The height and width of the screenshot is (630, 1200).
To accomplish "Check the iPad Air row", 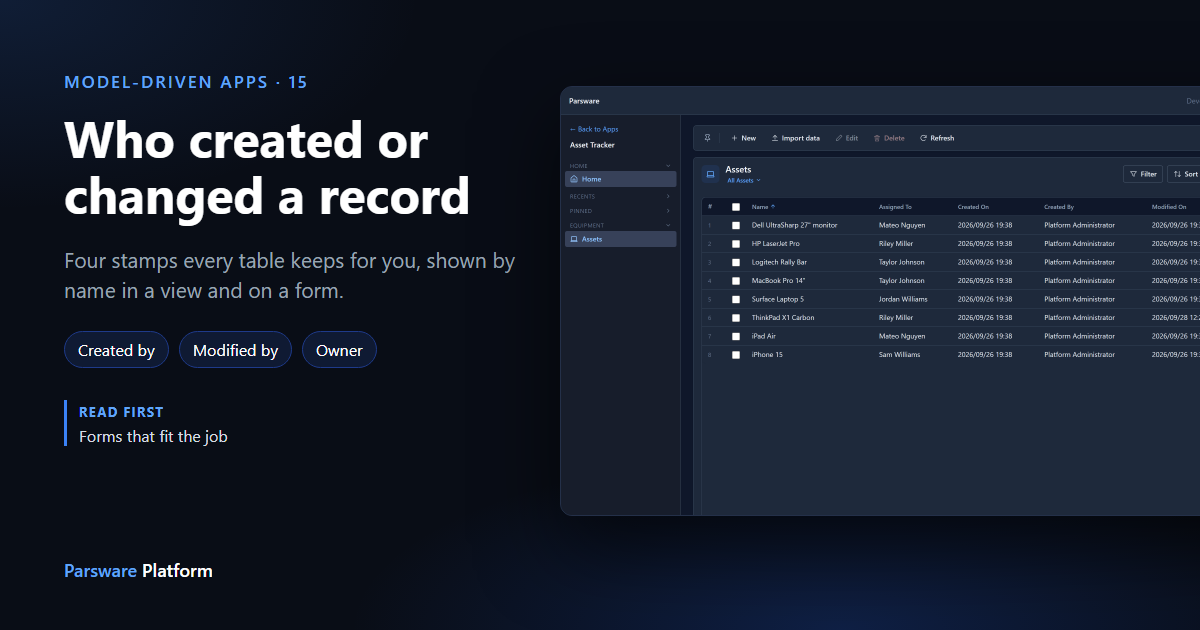I will (736, 336).
